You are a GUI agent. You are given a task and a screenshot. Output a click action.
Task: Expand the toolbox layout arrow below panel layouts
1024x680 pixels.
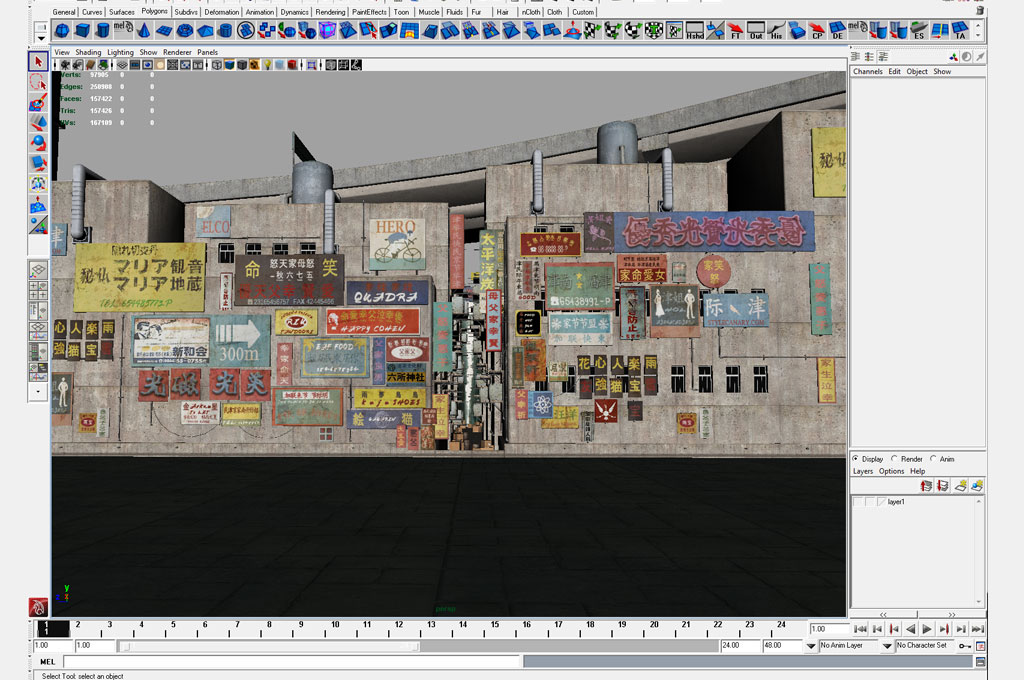click(38, 392)
